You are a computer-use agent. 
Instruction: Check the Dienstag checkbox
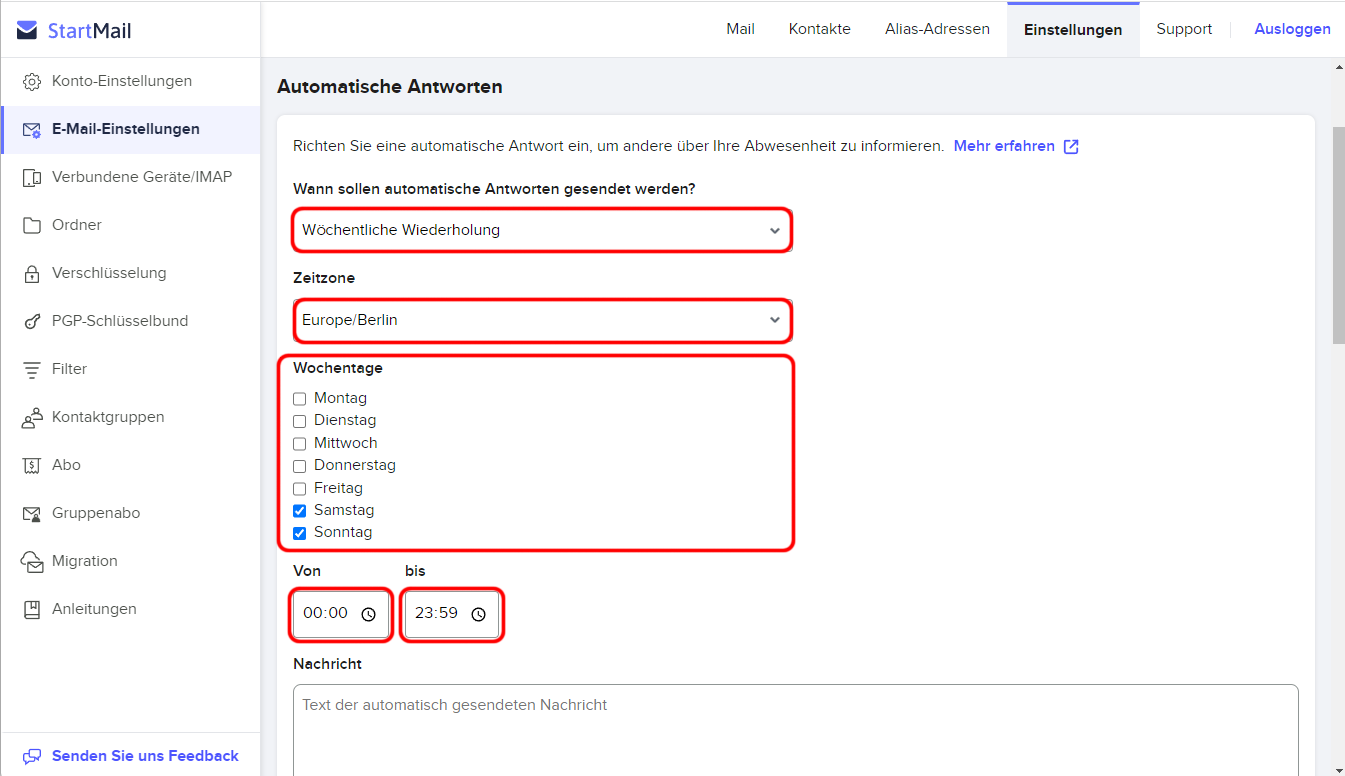pyautogui.click(x=299, y=421)
